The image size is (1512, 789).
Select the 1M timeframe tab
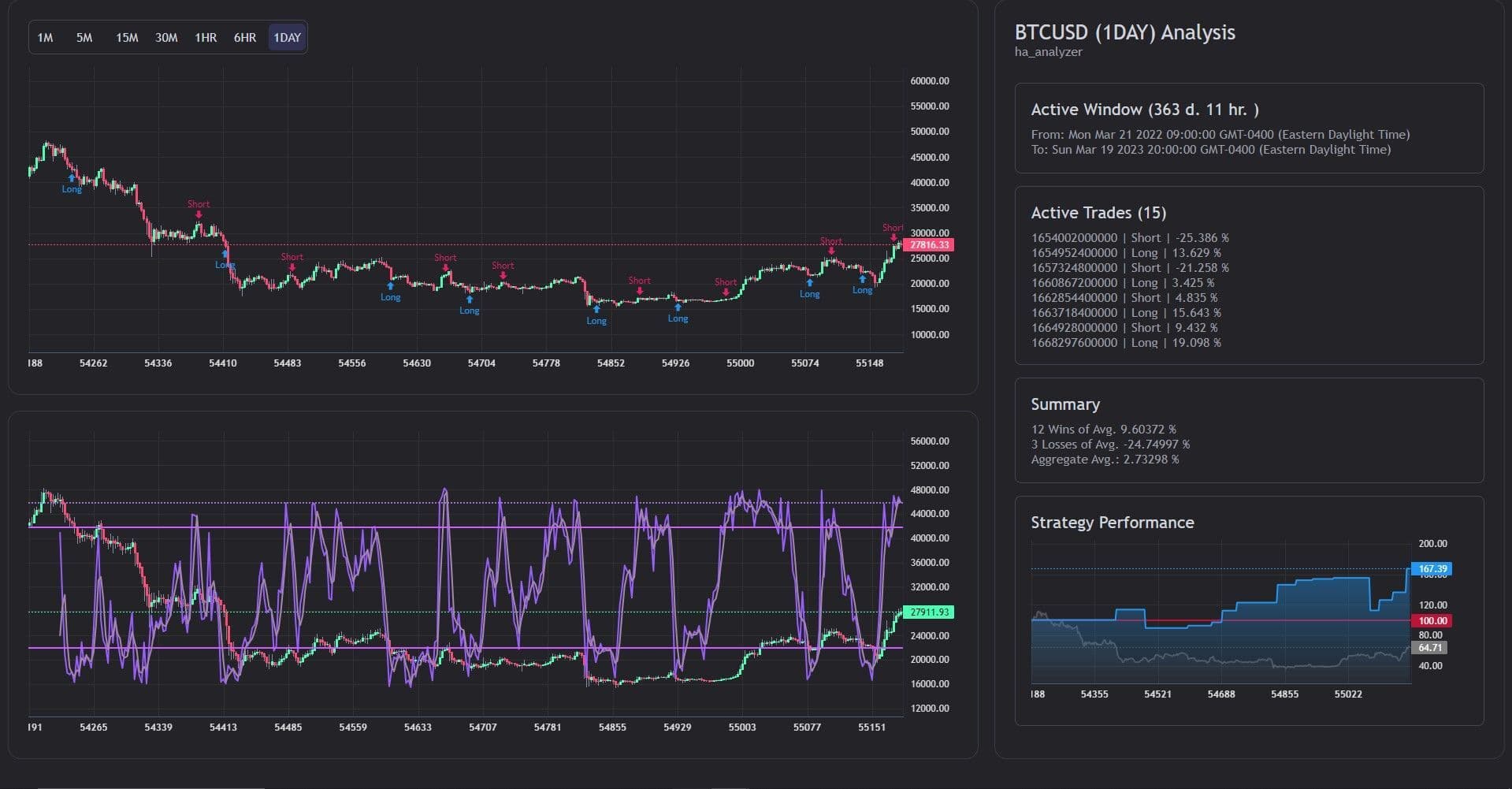click(x=45, y=38)
